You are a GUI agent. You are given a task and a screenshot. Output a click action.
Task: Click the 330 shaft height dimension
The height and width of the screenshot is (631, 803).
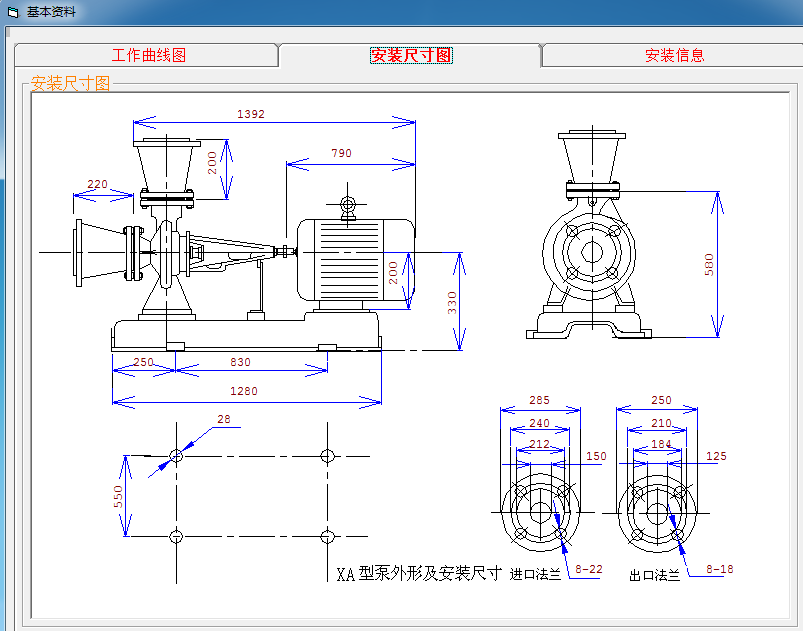pyautogui.click(x=452, y=302)
